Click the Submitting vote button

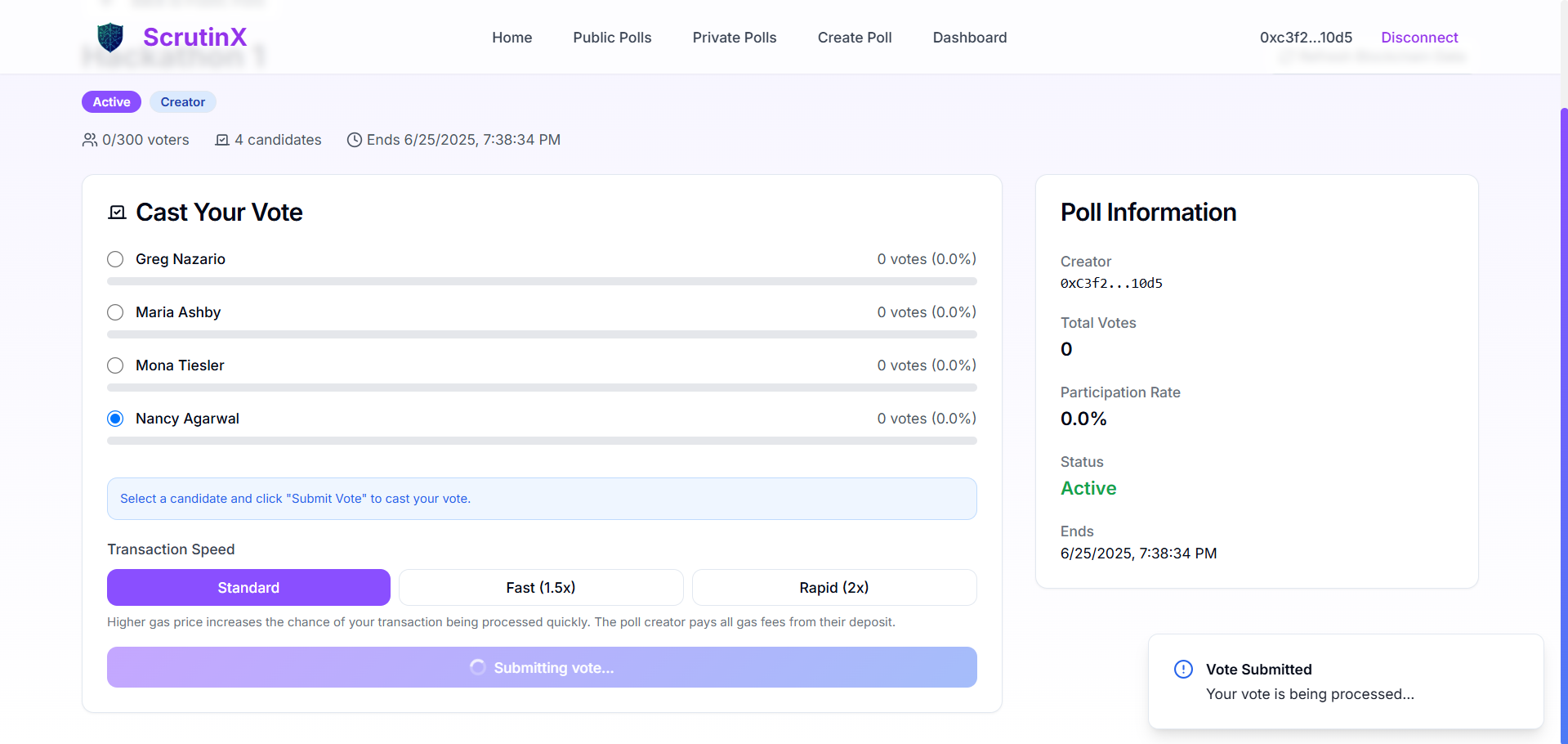coord(542,667)
